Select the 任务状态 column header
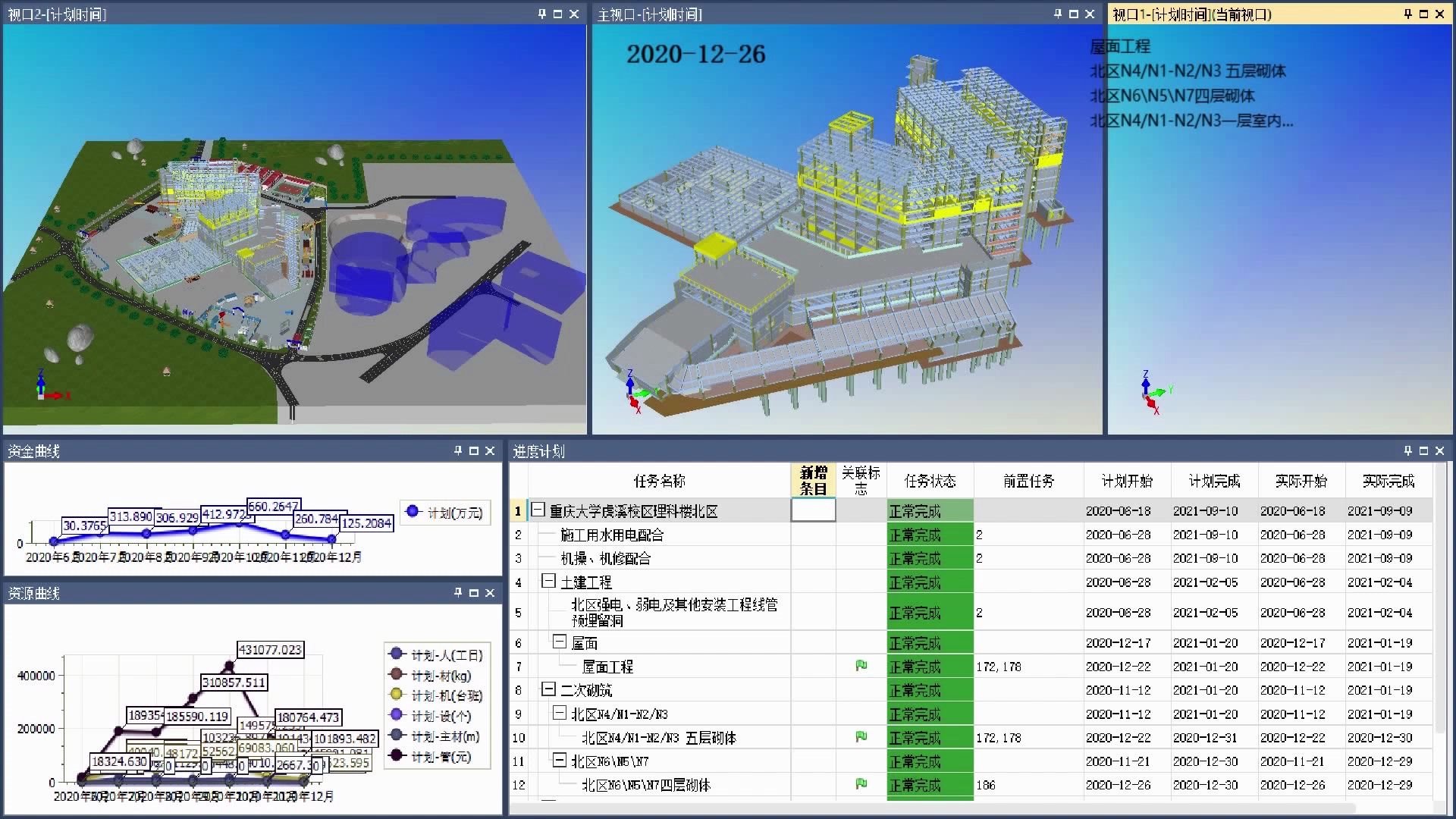Viewport: 1456px width, 819px height. (x=929, y=480)
